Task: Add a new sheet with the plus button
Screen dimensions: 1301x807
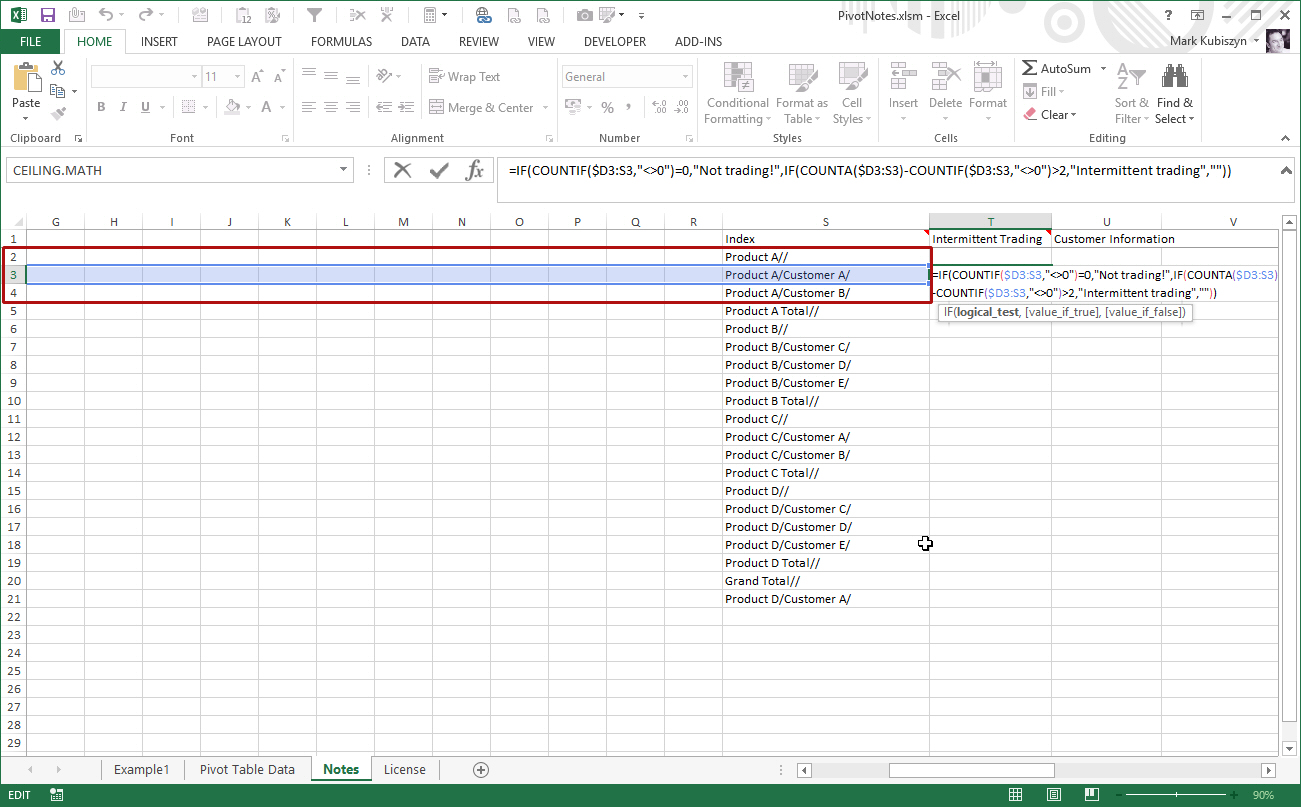Action: pyautogui.click(x=481, y=769)
